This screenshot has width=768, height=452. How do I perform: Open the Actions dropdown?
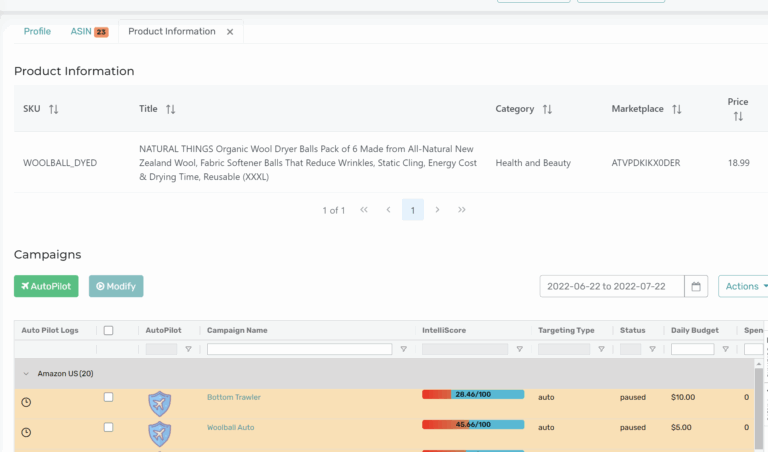pos(743,286)
